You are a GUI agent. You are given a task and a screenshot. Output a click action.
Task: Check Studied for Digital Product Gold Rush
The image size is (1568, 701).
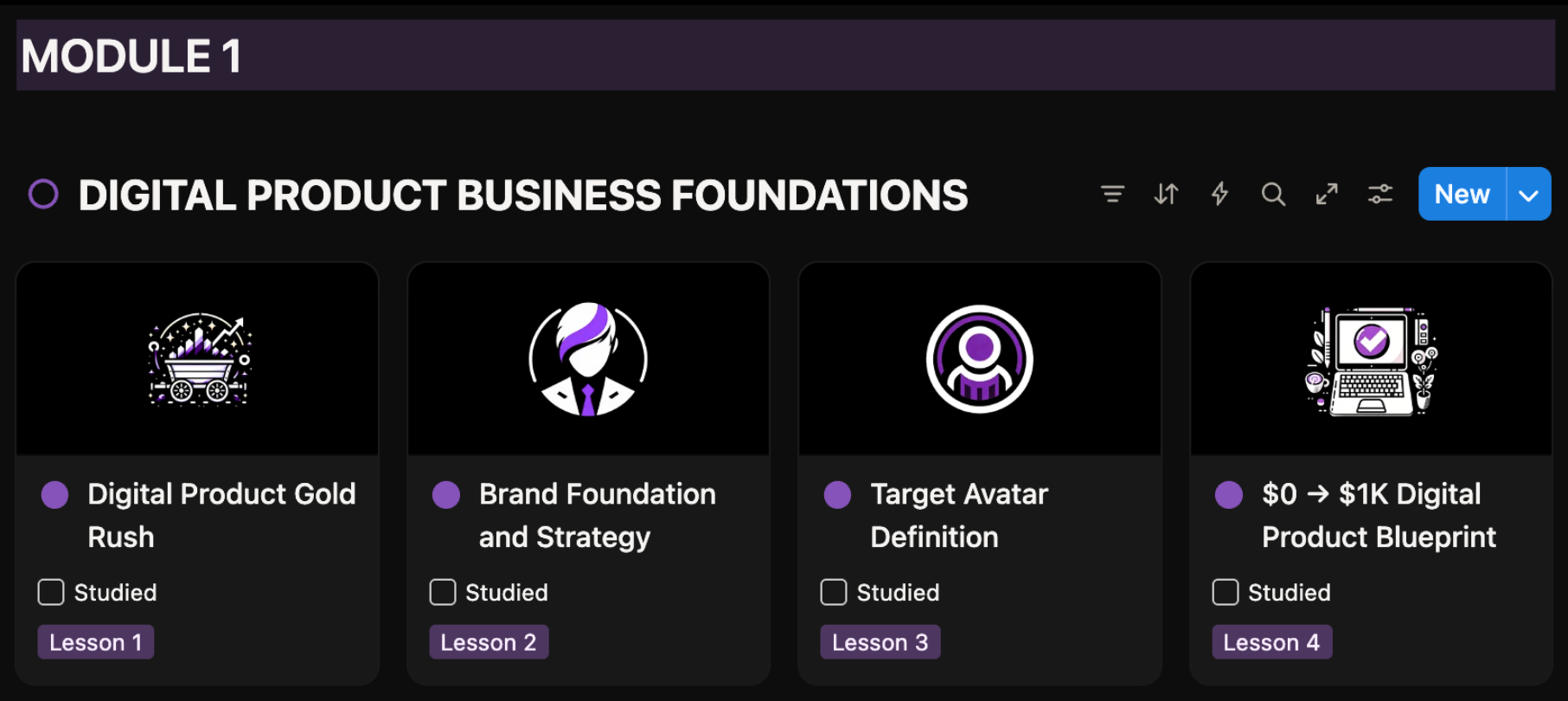click(51, 592)
